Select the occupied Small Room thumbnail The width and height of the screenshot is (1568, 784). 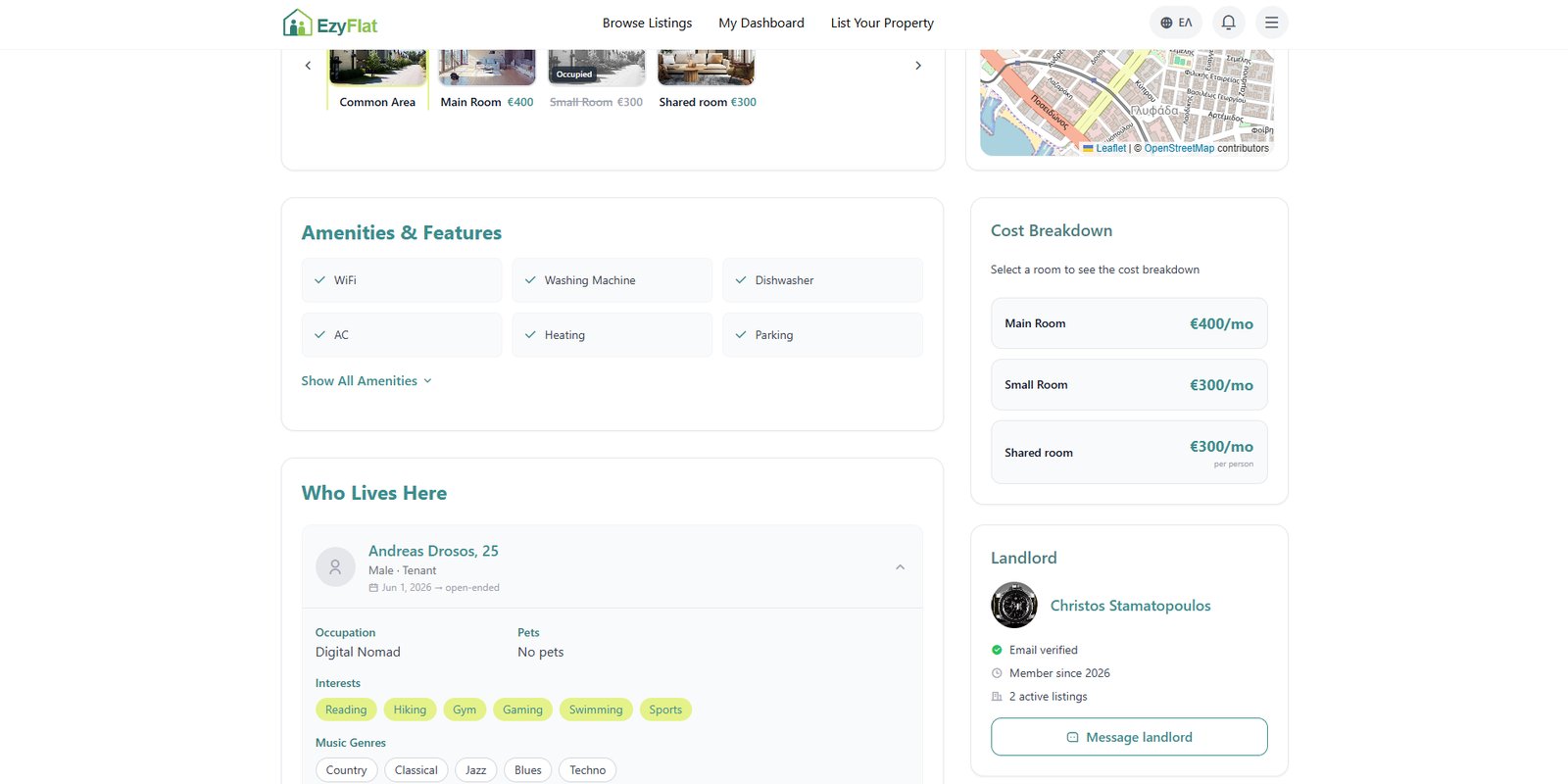pyautogui.click(x=596, y=79)
